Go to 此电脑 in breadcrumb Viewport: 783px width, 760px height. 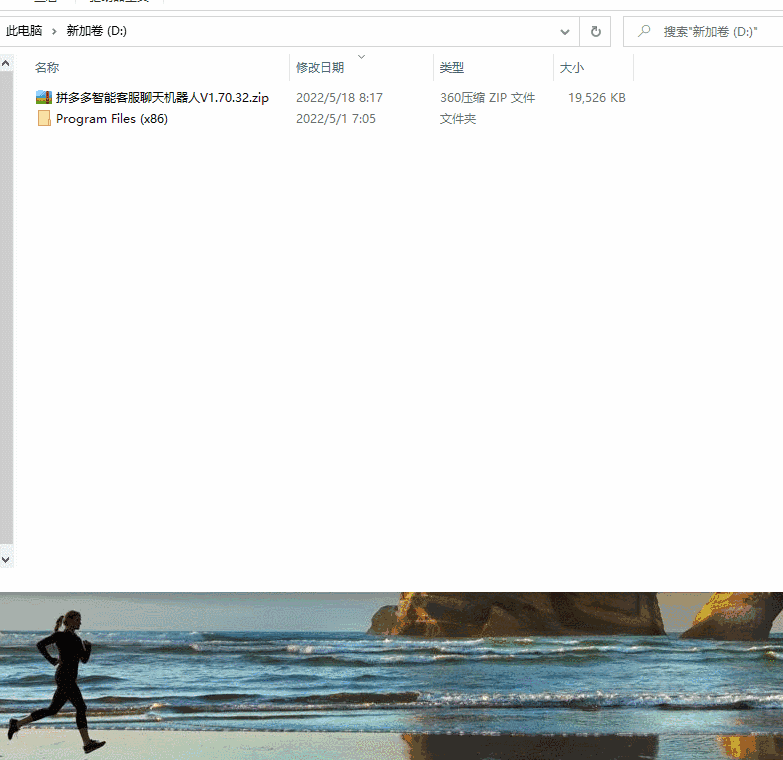[24, 31]
